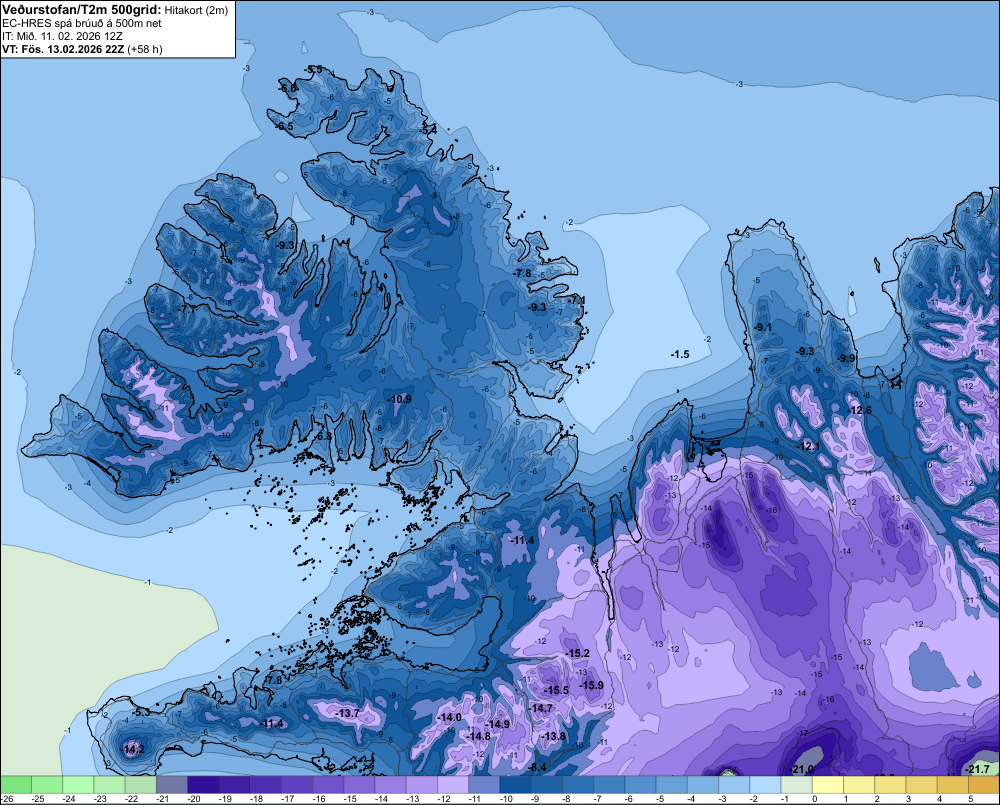Click the valid time 'VT: Fös. 13.02.2026 22Z'
Viewport: 1000px width, 805px height.
click(x=63, y=49)
